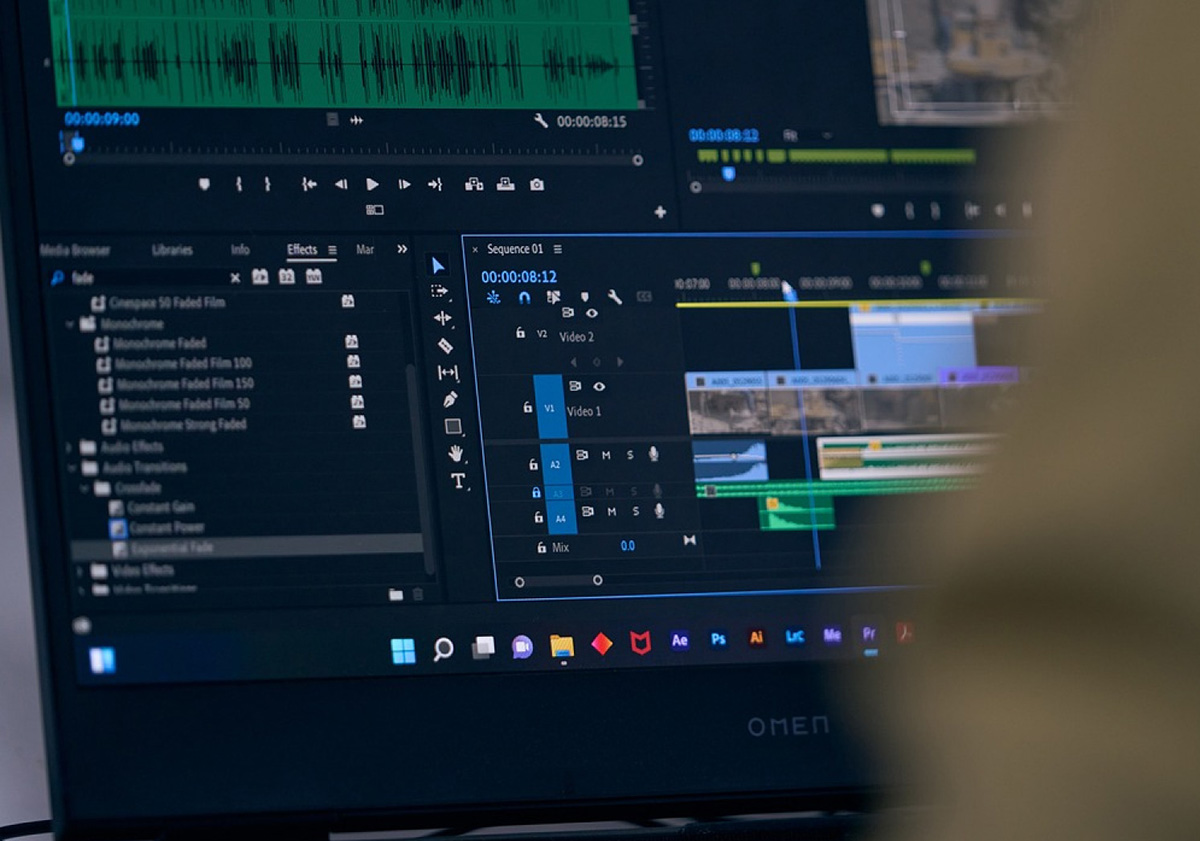Select the Selection arrow tool
The height and width of the screenshot is (841, 1200).
point(438,265)
